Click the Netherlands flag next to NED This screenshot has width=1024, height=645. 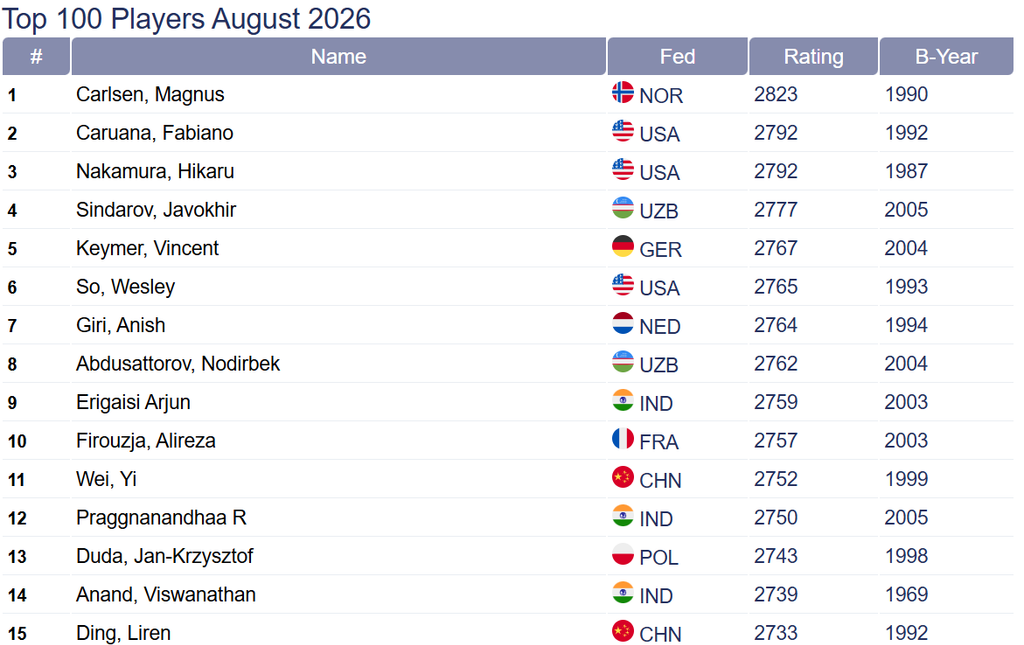[622, 323]
